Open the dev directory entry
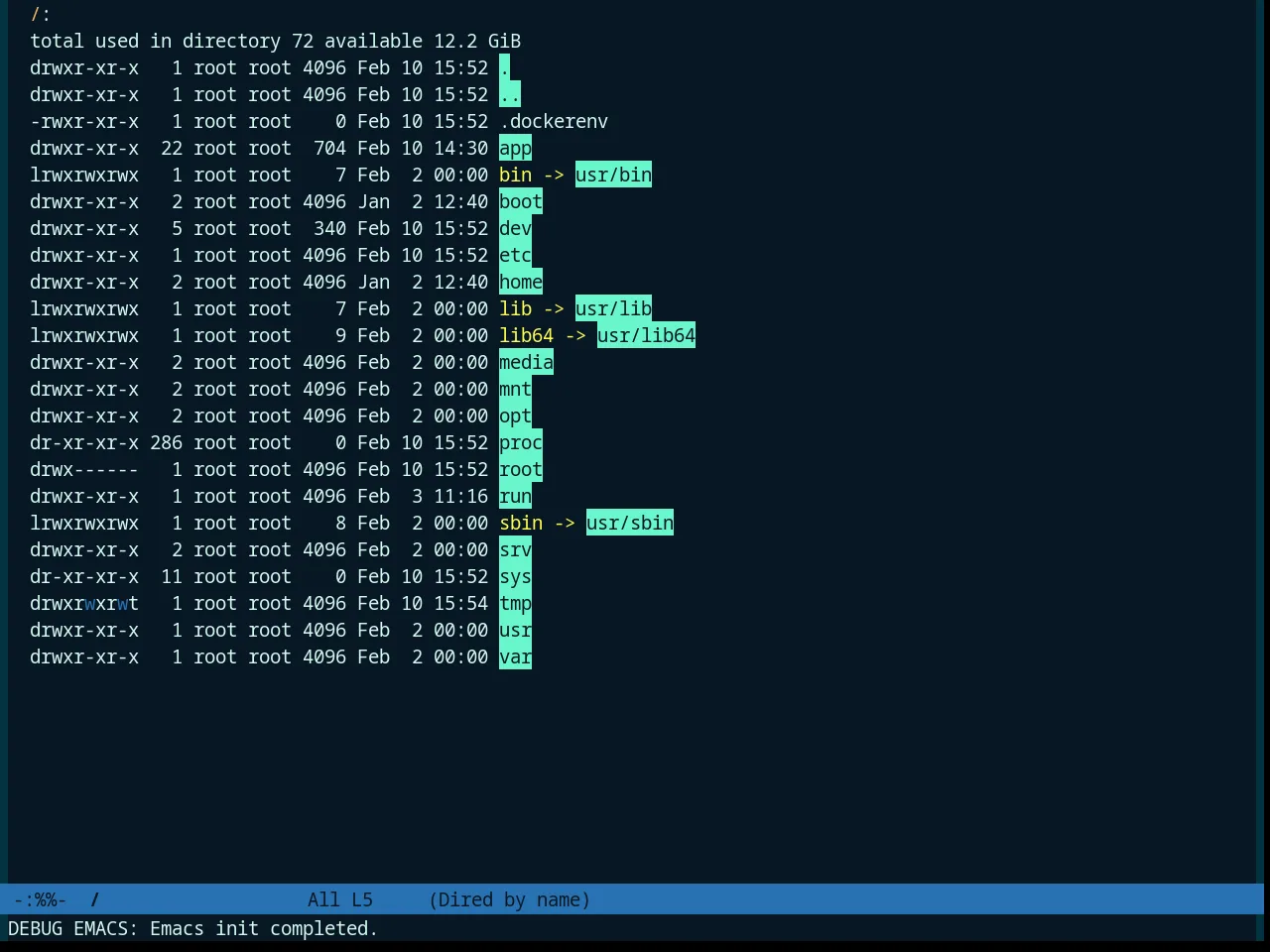Image resolution: width=1270 pixels, height=952 pixels. click(x=515, y=229)
